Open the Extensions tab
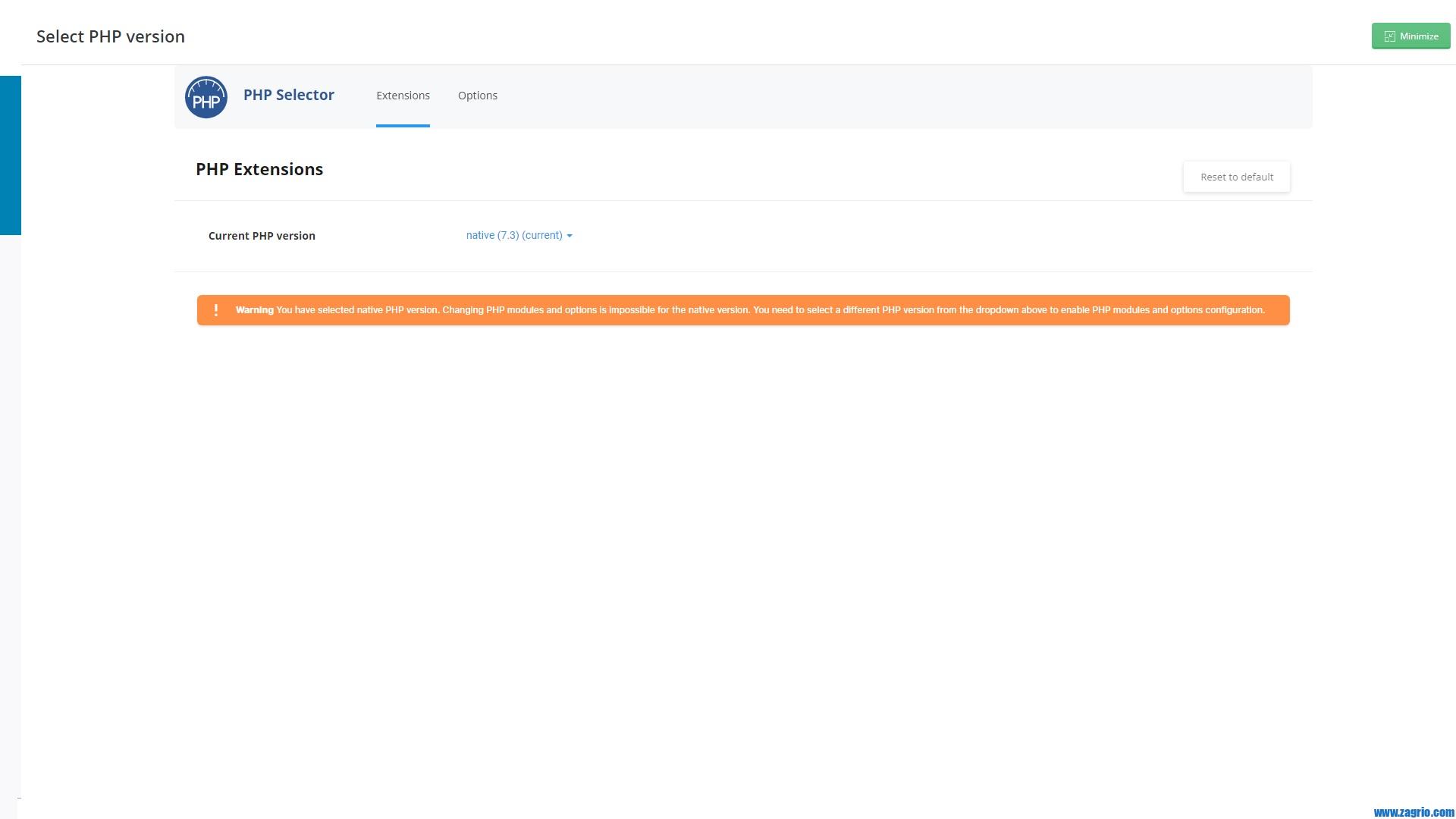1456x819 pixels. (x=403, y=96)
